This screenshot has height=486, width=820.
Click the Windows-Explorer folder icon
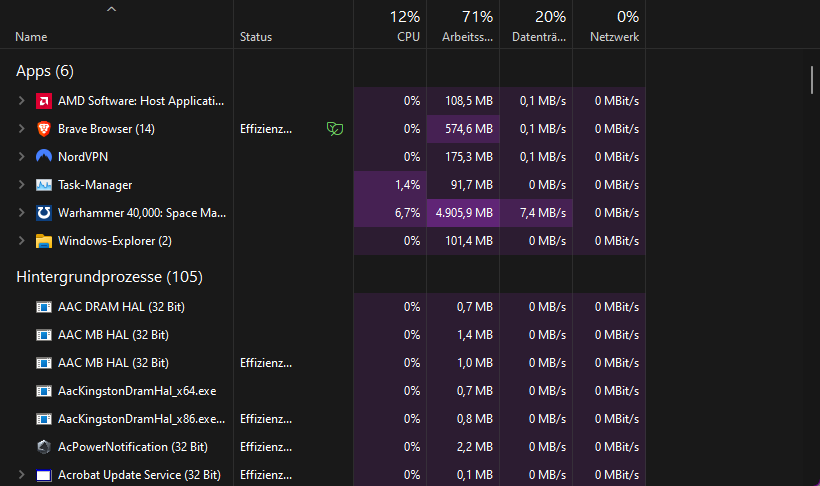coord(44,241)
